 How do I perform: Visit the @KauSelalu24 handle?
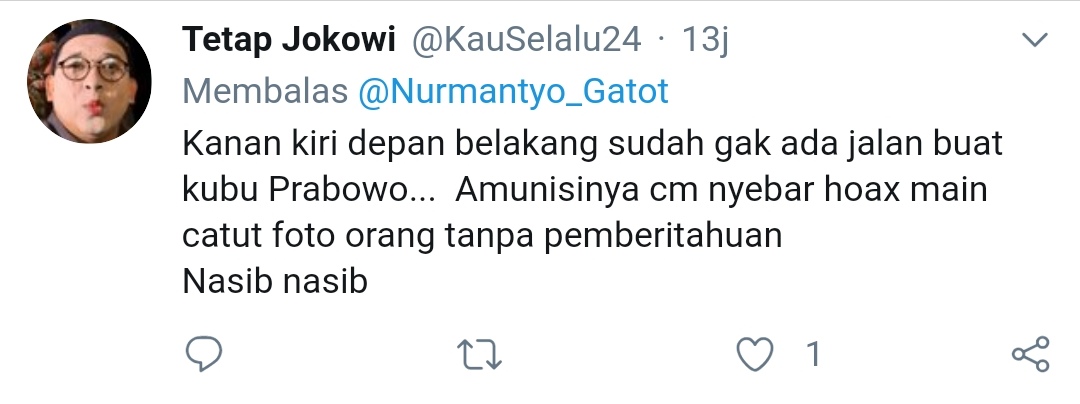(x=526, y=40)
